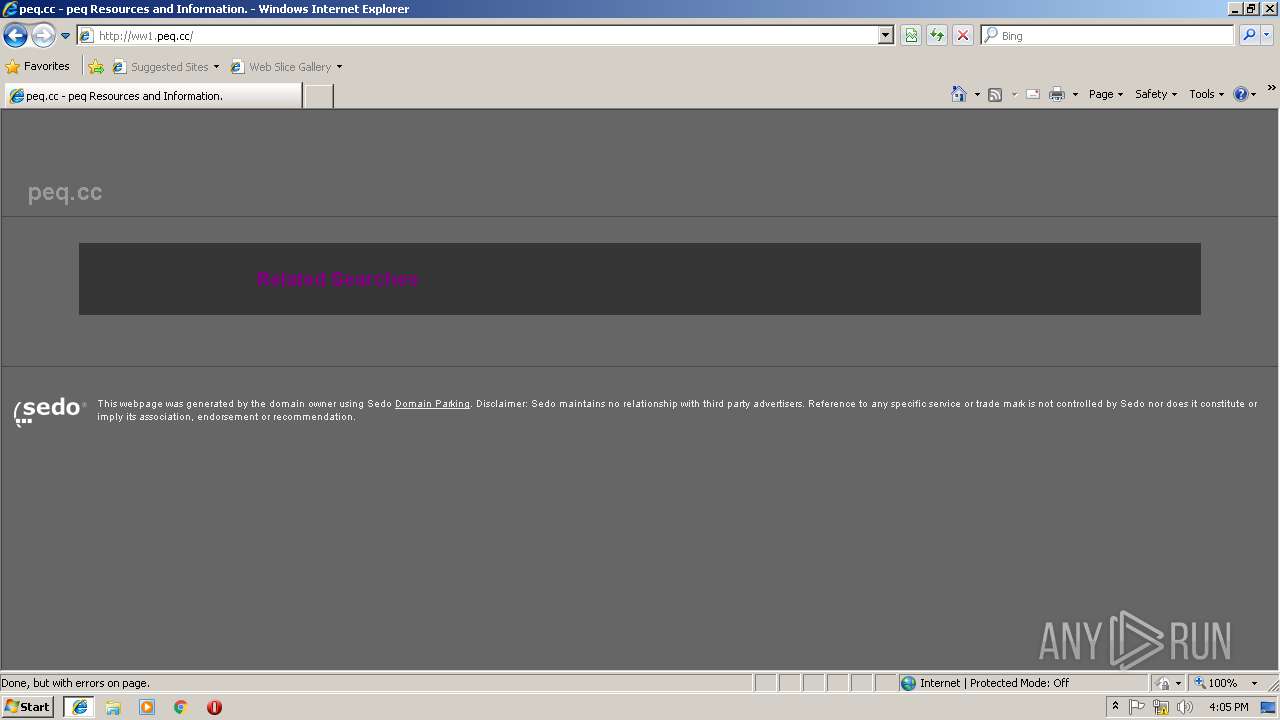Click the Read Mail icon
The image size is (1280, 720).
click(1033, 94)
